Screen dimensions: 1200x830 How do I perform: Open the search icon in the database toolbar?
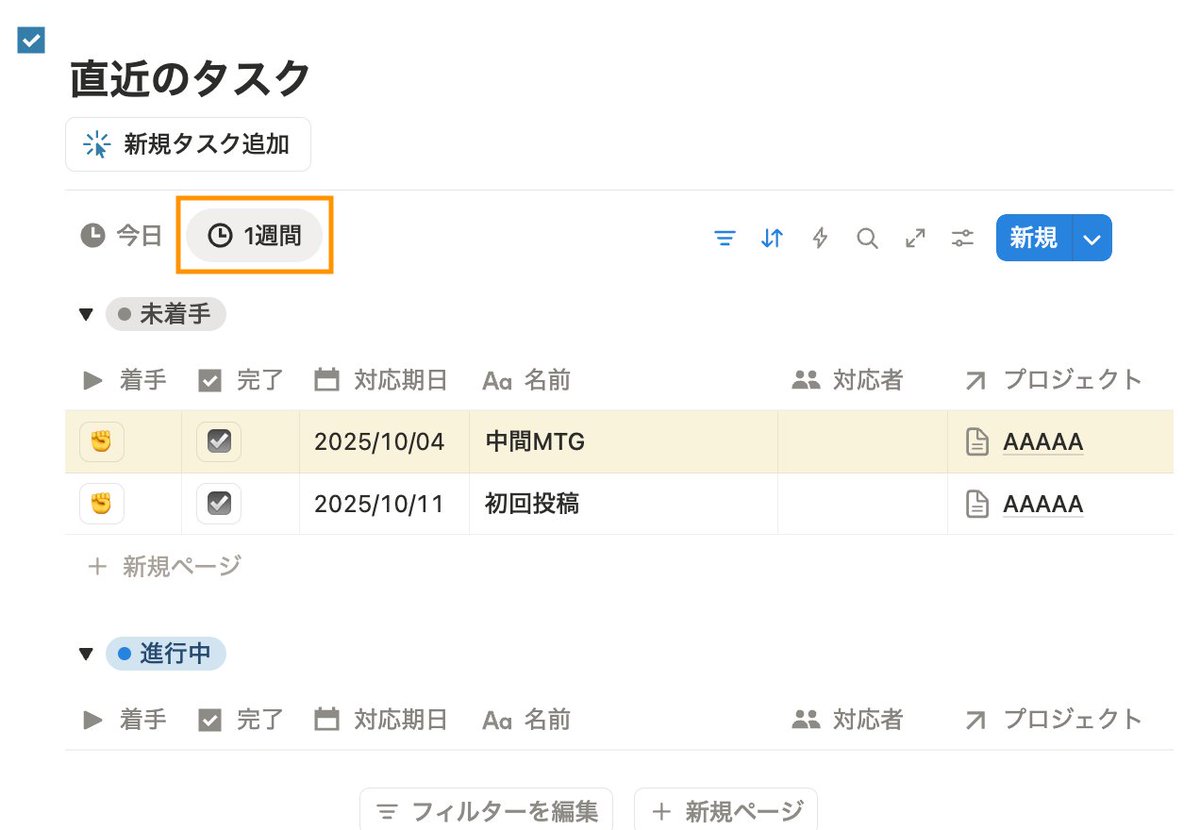pos(866,238)
